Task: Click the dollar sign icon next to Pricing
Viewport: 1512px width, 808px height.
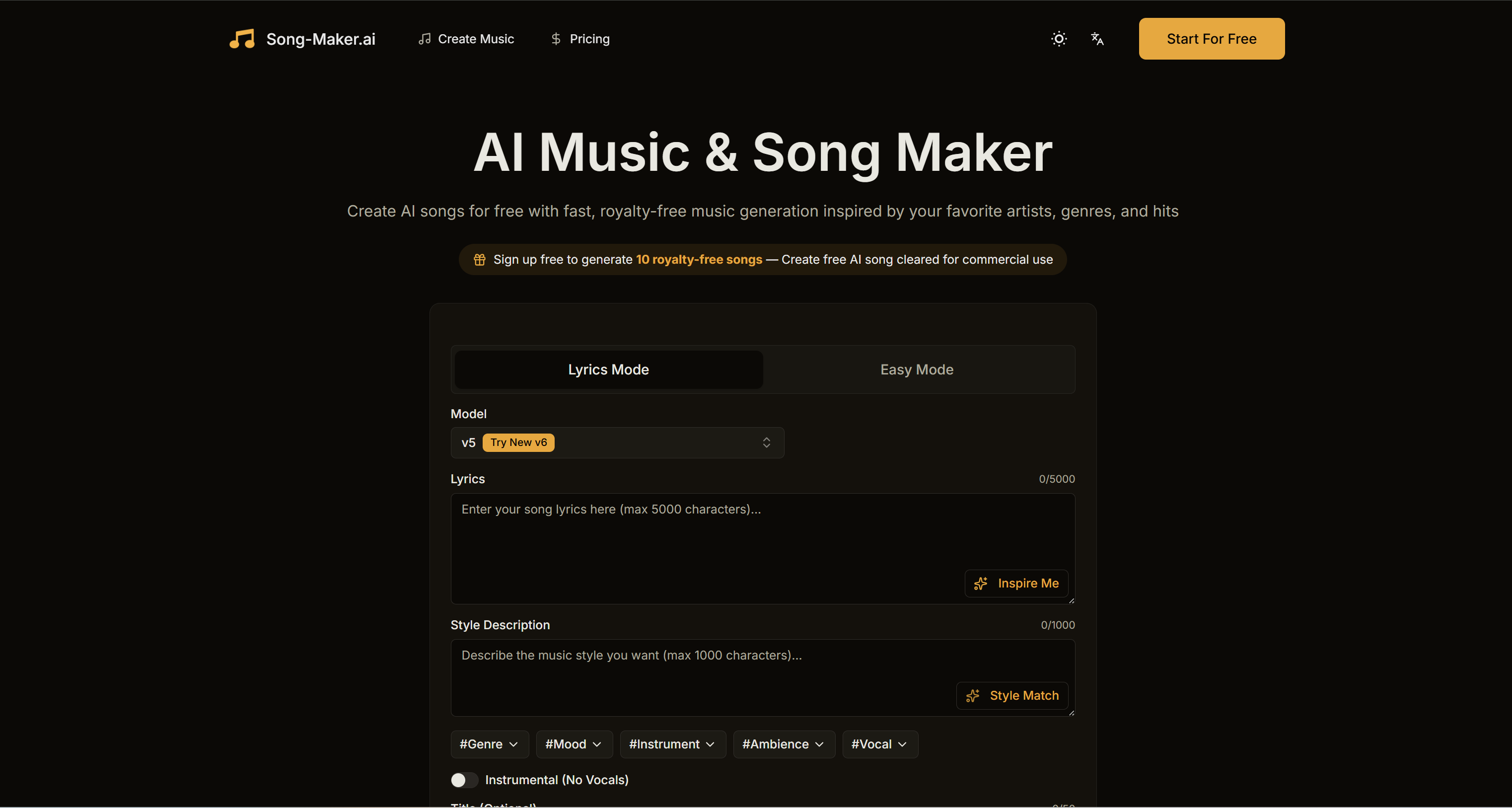Action: coord(555,39)
